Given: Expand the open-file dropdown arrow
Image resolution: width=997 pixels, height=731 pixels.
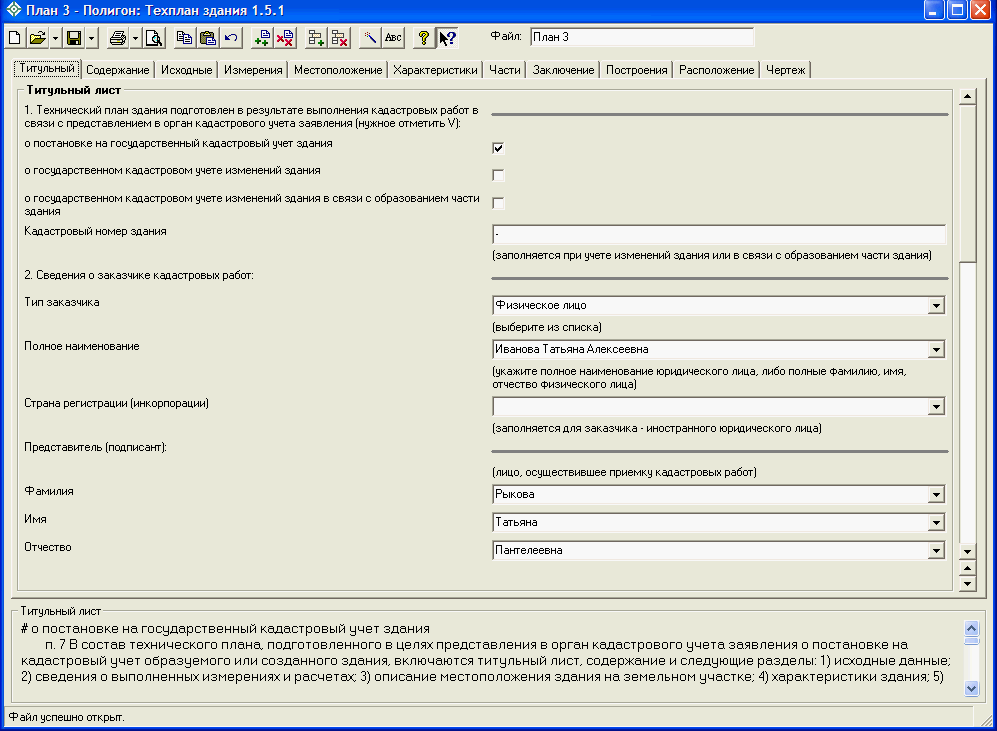Looking at the screenshot, I should [x=55, y=38].
